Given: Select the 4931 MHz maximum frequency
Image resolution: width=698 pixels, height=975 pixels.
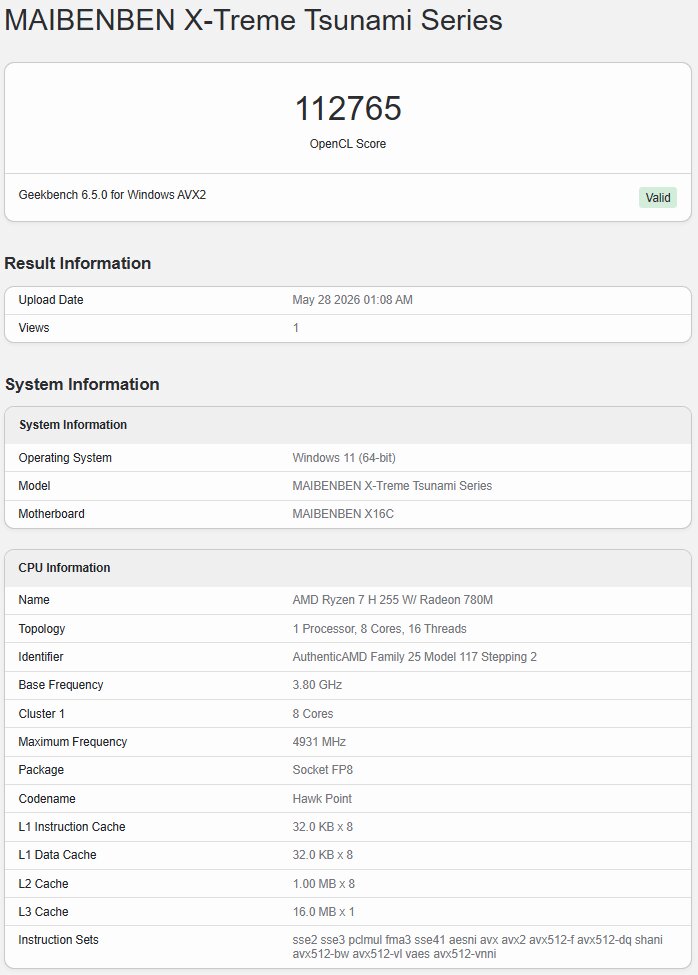Looking at the screenshot, I should click(x=319, y=742).
